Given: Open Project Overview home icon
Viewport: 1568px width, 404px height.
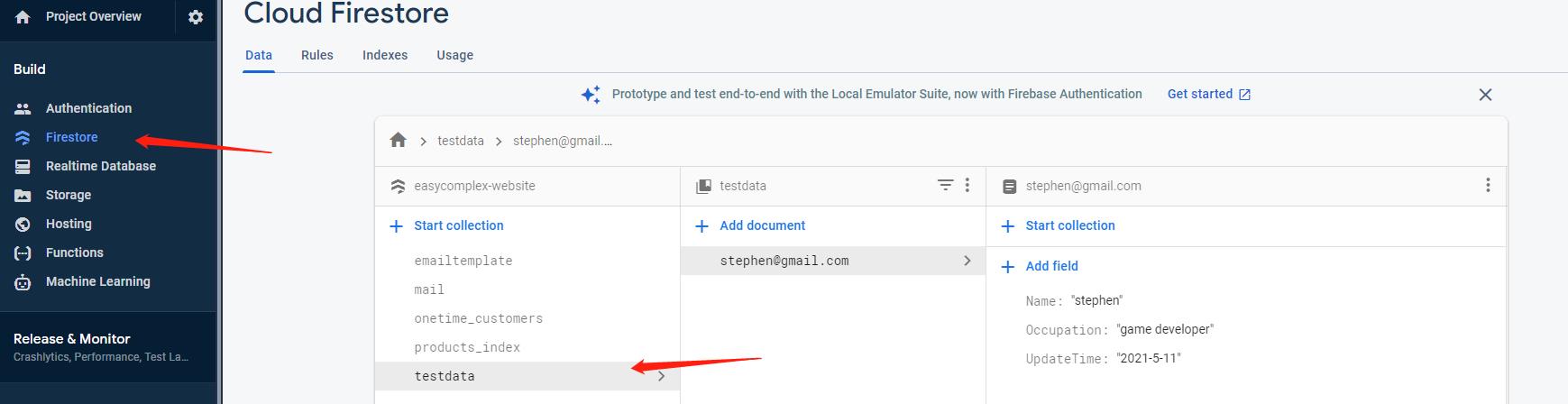Looking at the screenshot, I should 23,17.
